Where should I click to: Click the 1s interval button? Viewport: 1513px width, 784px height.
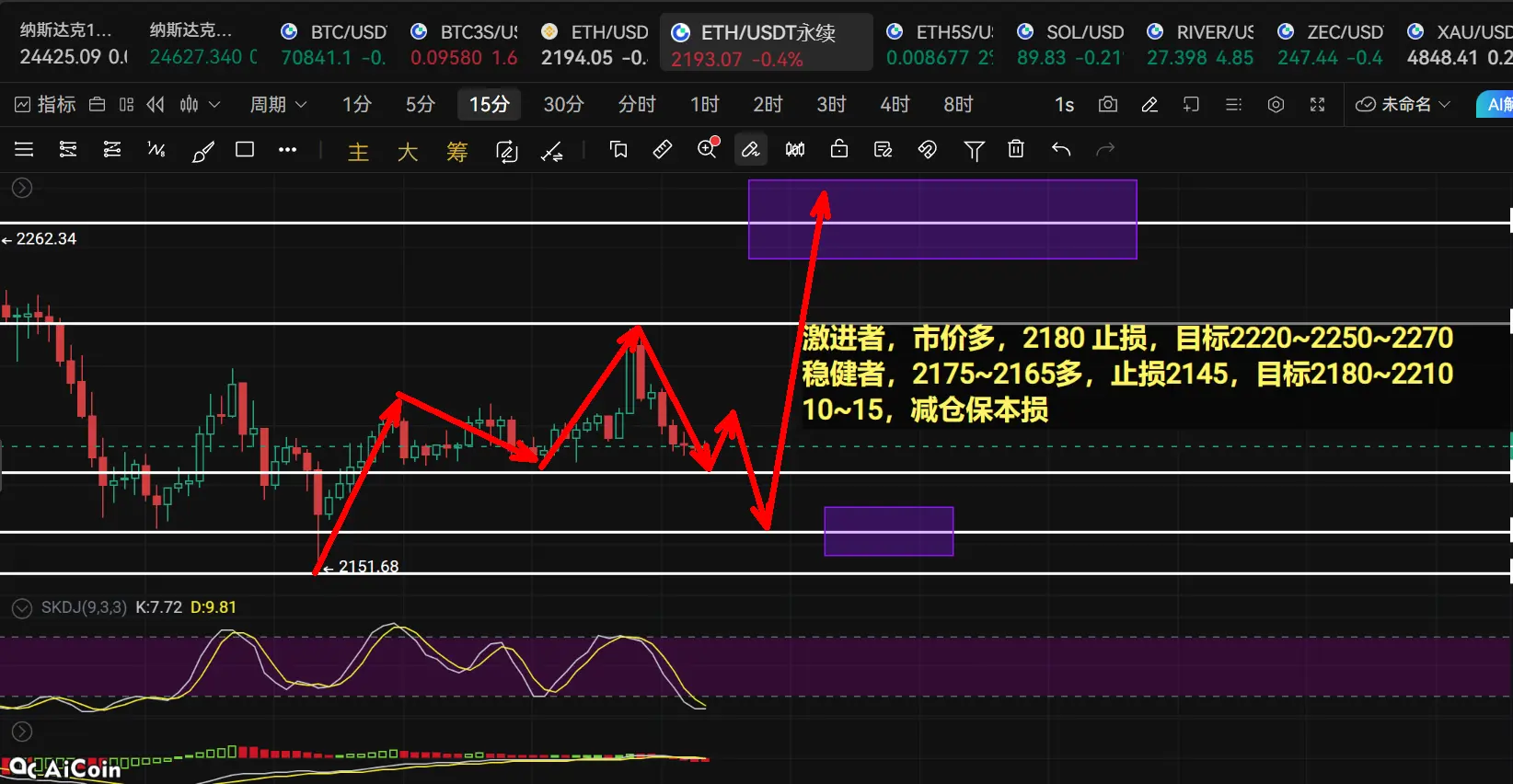[1064, 105]
